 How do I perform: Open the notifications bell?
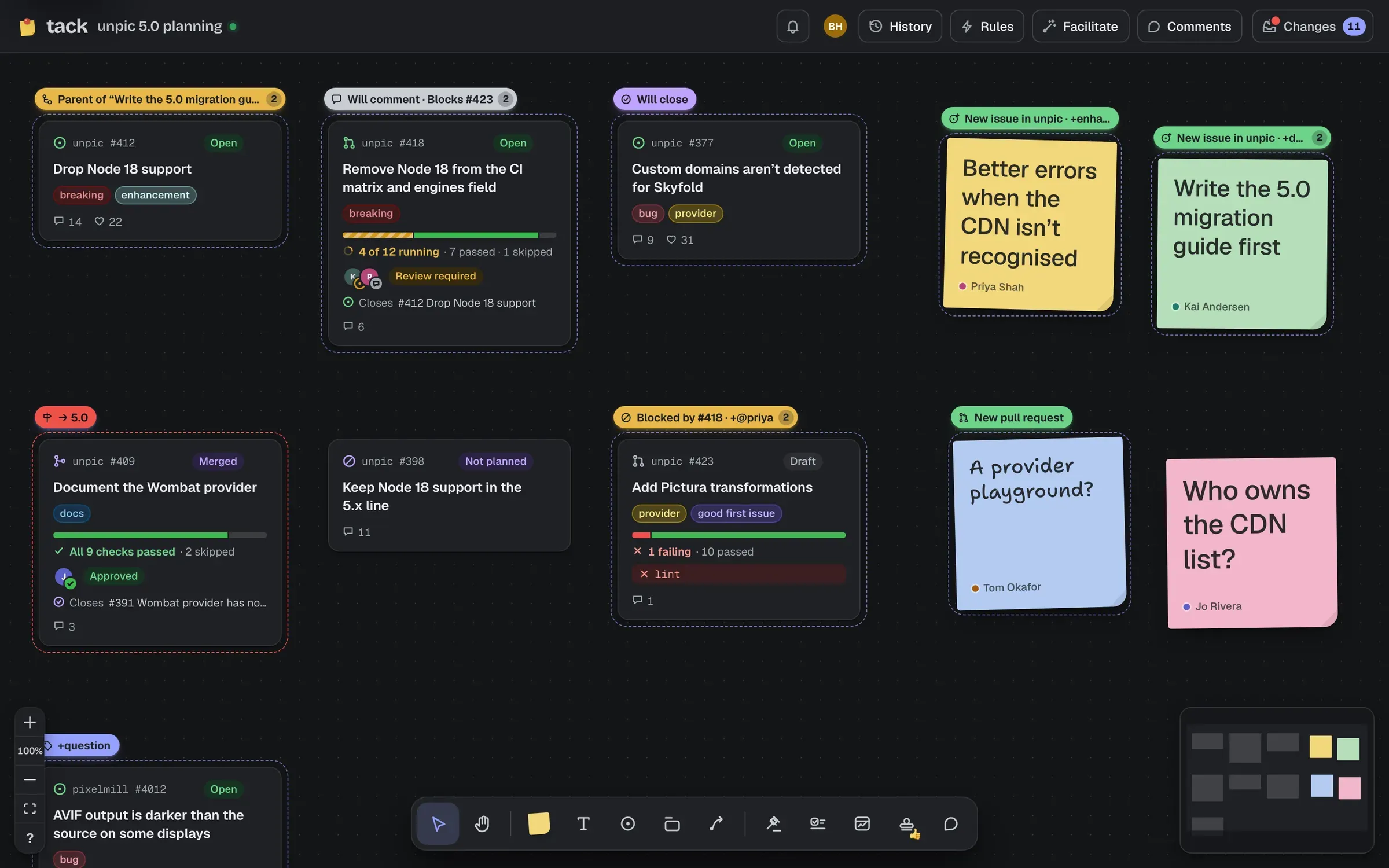tap(793, 26)
